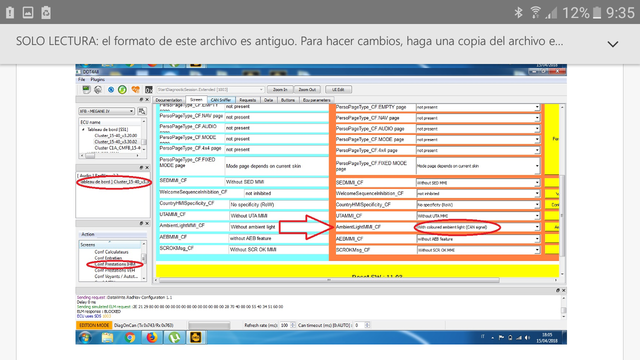Open the WelcomeSequenceInhibition_CF dropdown
Screen dimensions: 640x360
coord(478,193)
